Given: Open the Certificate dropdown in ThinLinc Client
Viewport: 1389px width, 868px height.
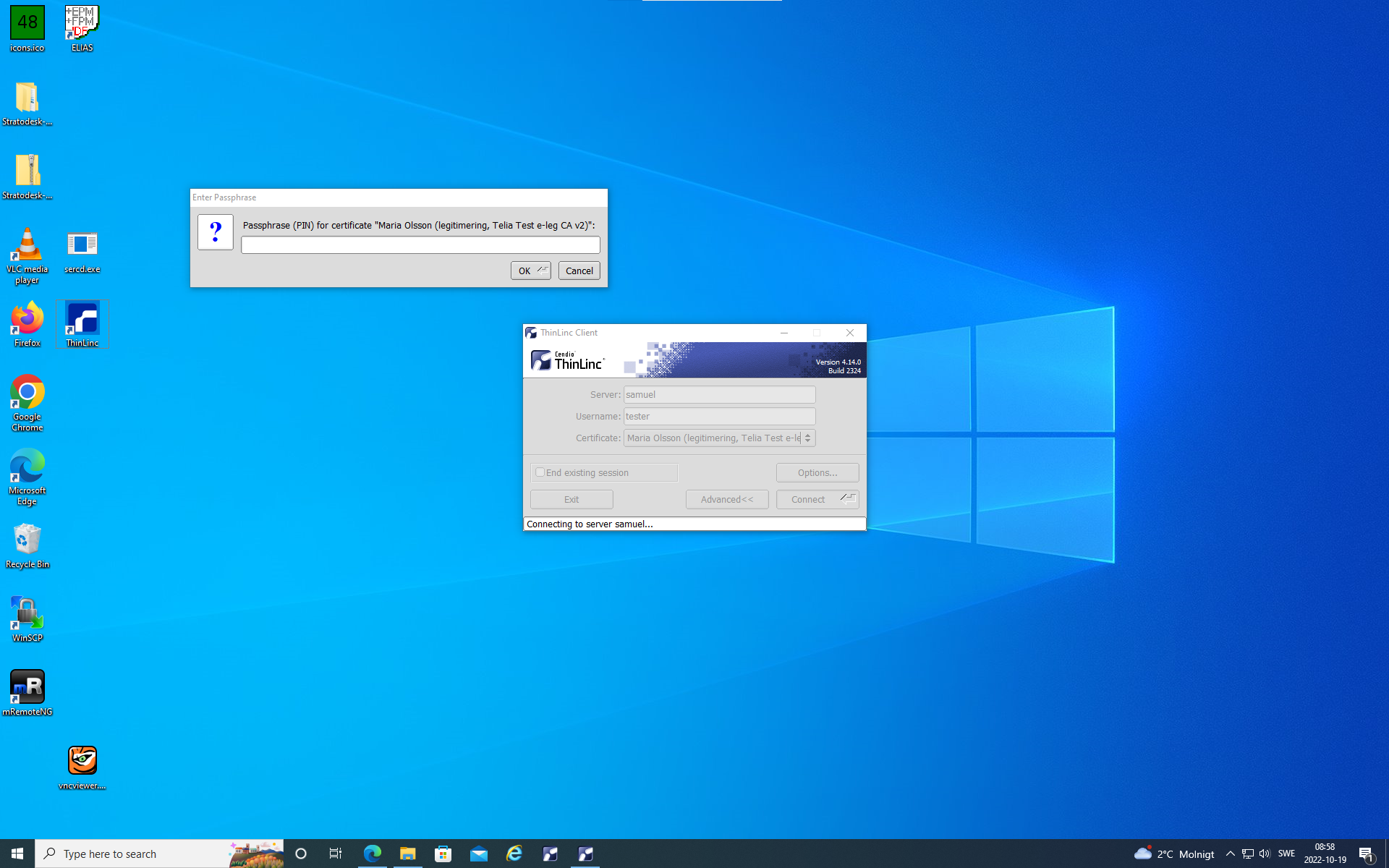Looking at the screenshot, I should (720, 438).
